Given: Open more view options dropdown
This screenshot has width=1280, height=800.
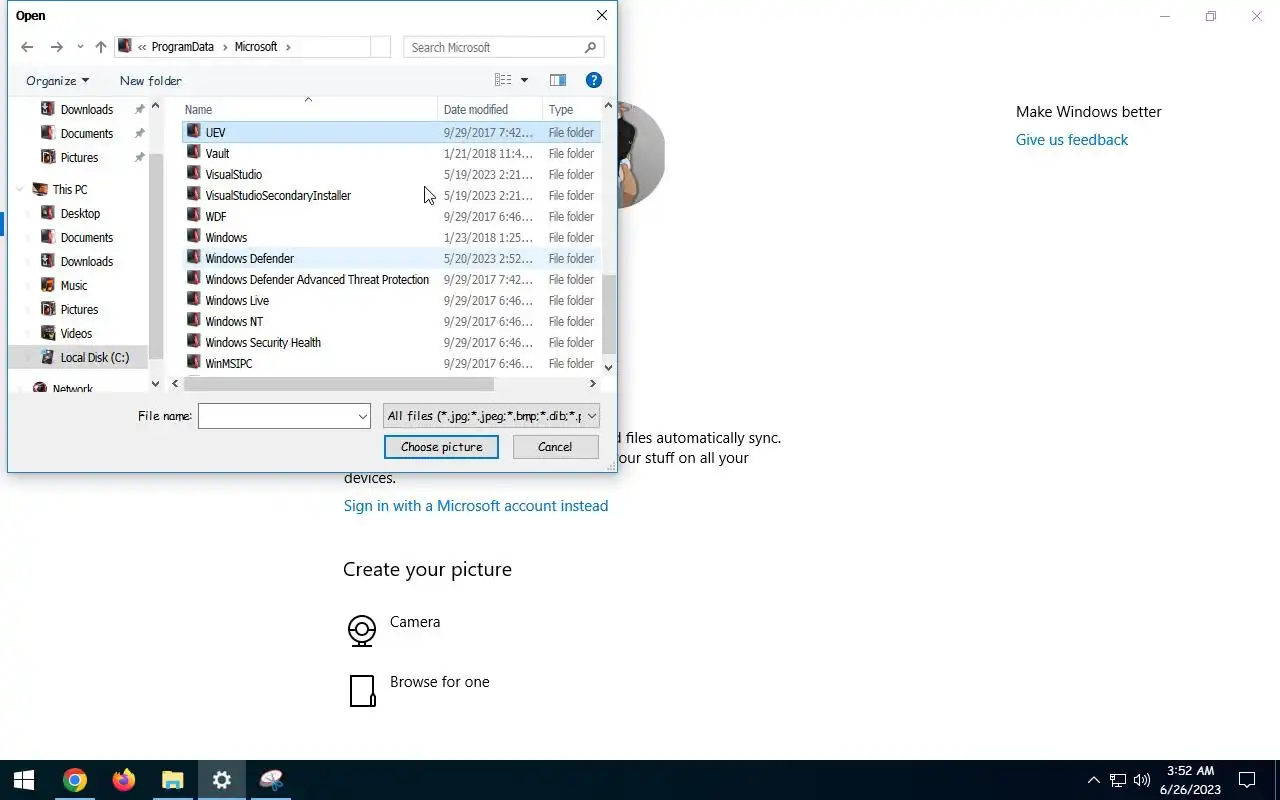Looking at the screenshot, I should pos(524,80).
